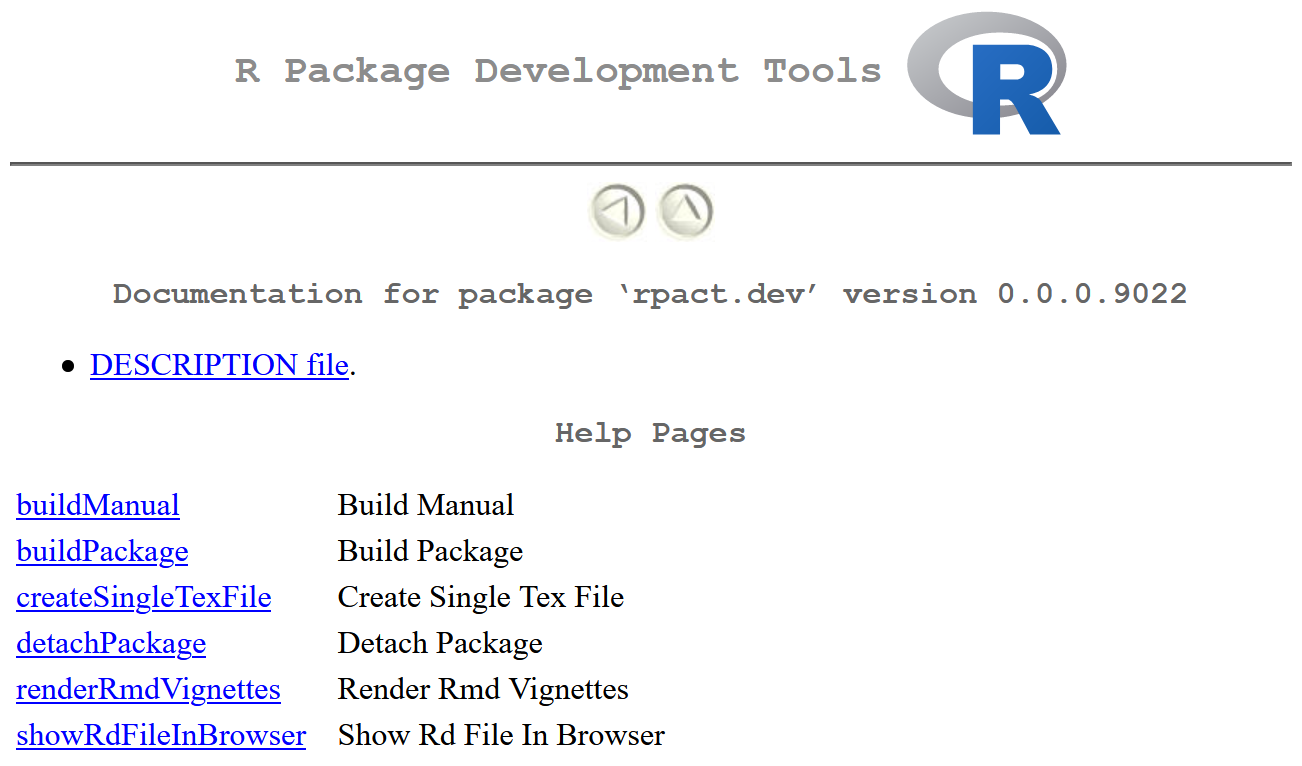The image size is (1302, 766).
Task: Go back using the left arrow icon
Action: (x=616, y=211)
